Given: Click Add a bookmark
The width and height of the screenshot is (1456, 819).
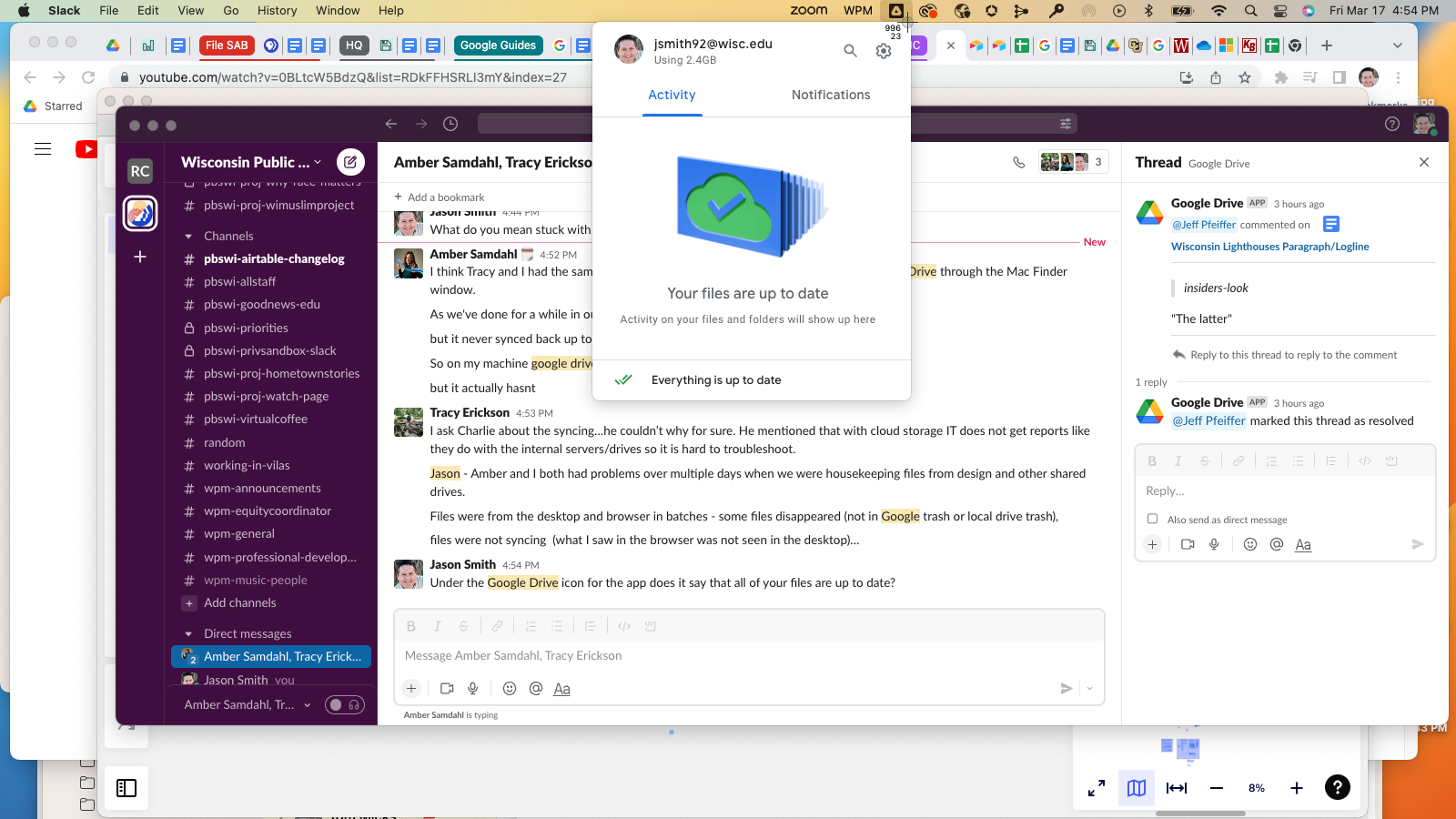Looking at the screenshot, I should pos(439,197).
